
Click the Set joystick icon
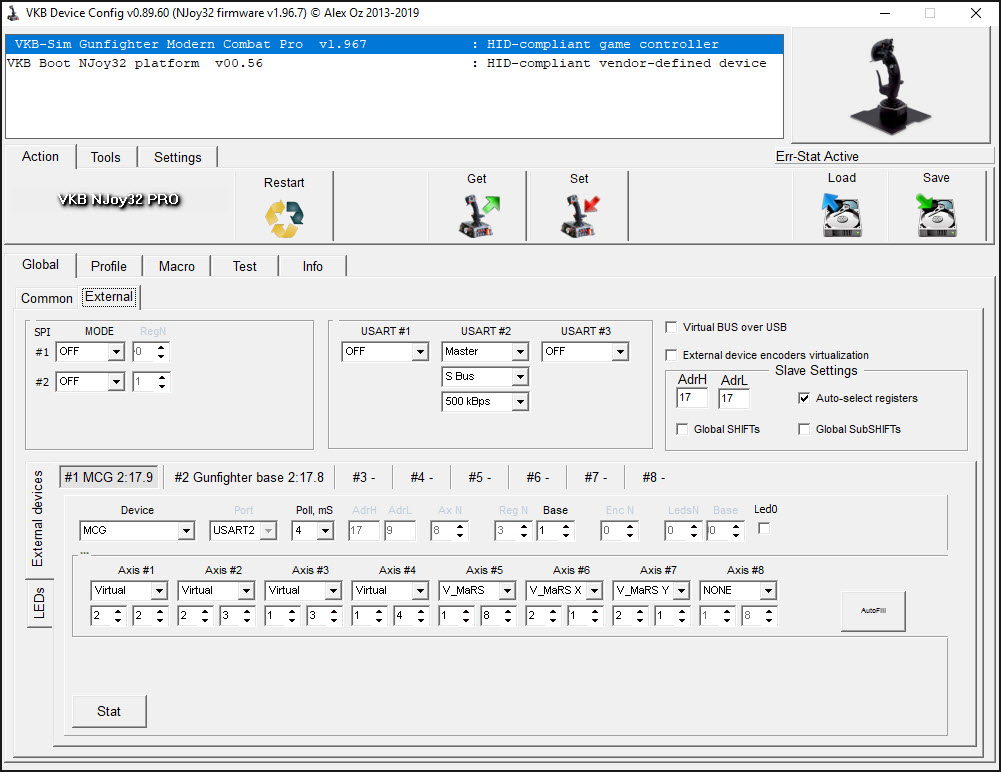580,216
